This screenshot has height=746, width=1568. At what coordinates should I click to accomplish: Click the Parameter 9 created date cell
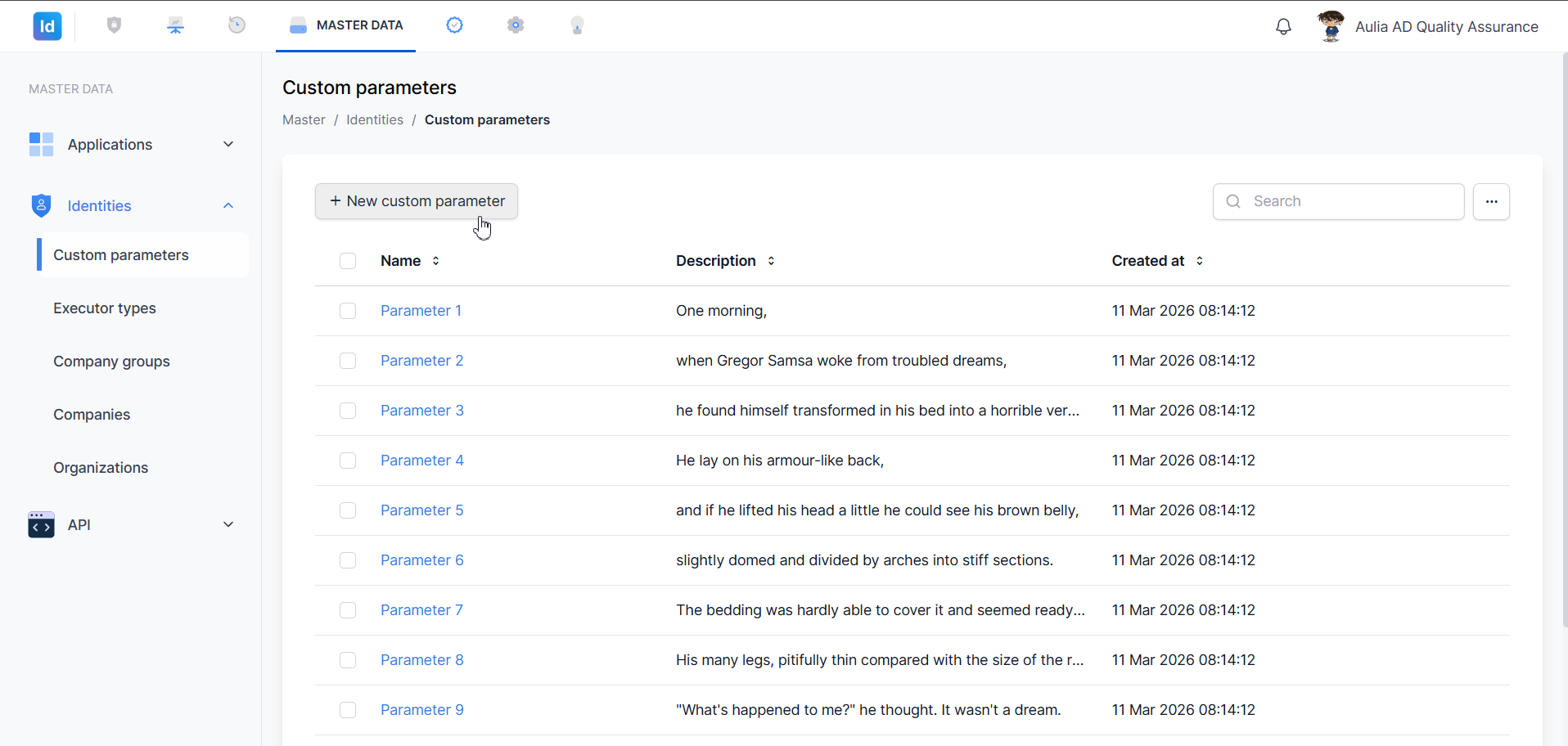(1183, 710)
